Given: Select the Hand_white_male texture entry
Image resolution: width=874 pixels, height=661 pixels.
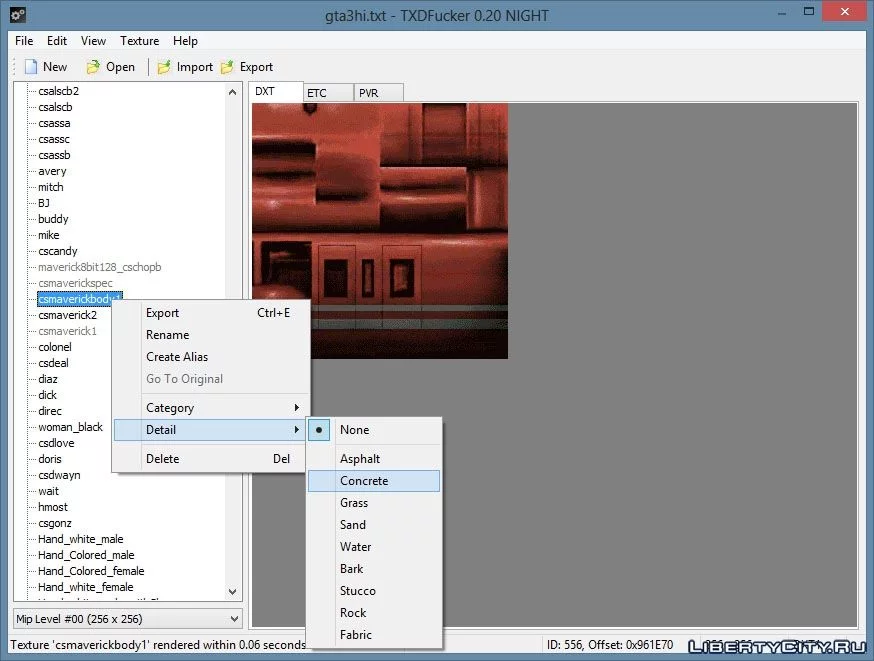Looking at the screenshot, I should coord(81,539).
